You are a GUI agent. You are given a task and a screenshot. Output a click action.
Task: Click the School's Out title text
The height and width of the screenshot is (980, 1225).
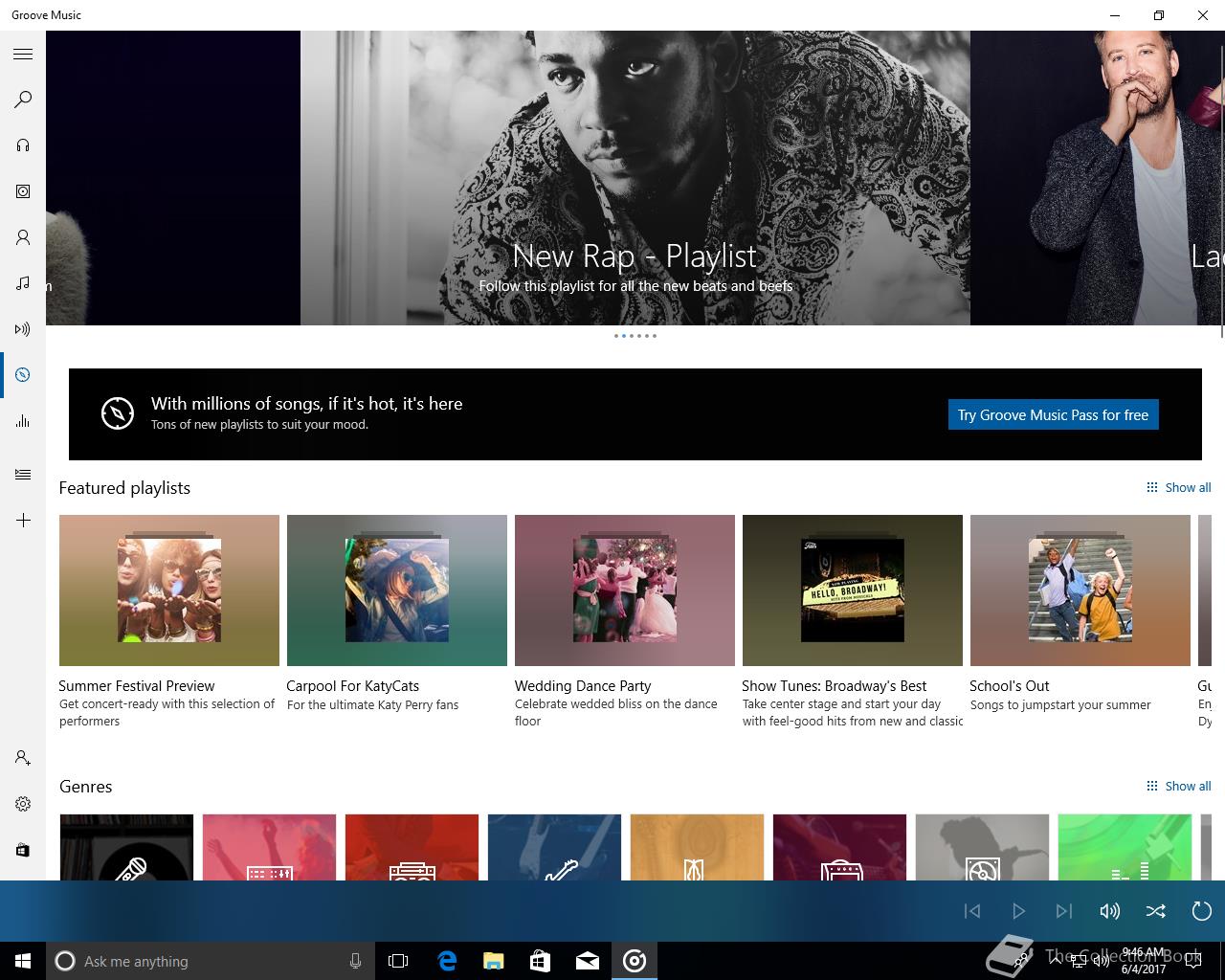point(1010,685)
